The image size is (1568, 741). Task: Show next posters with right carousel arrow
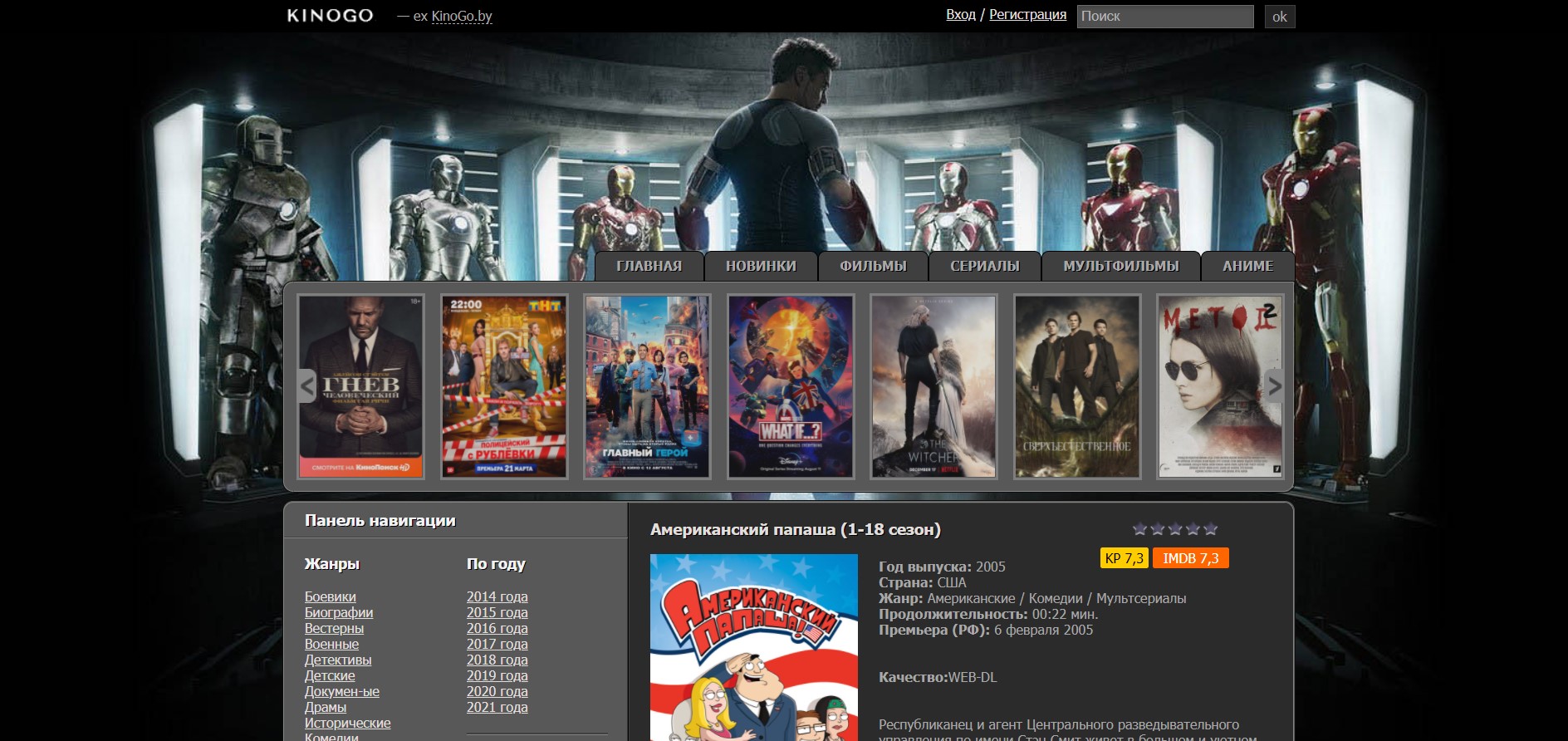coord(1274,385)
